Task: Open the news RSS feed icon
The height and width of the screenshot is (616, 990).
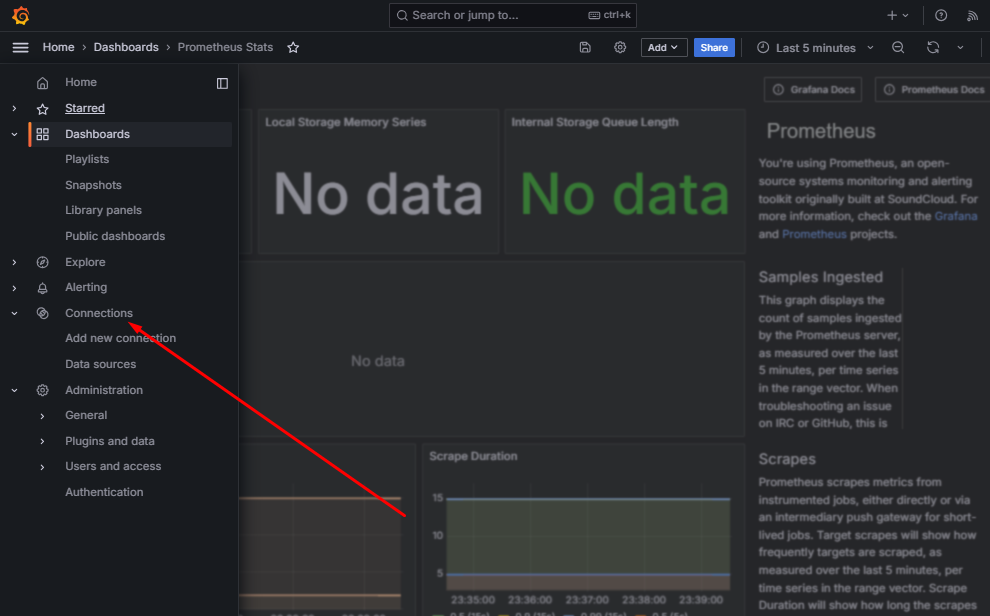Action: (972, 15)
